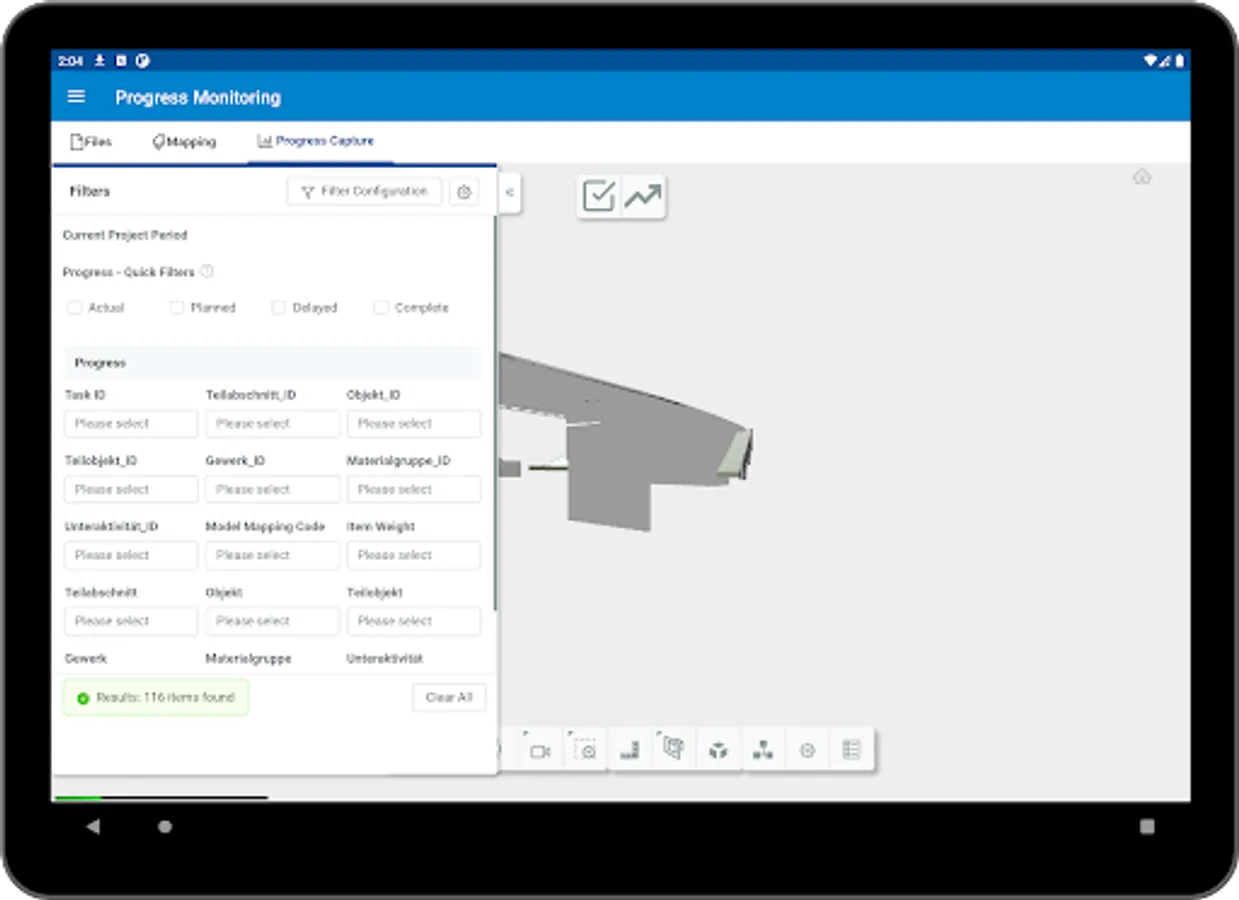Enable the Complete quick filter
This screenshot has height=900, width=1239.
(x=381, y=308)
